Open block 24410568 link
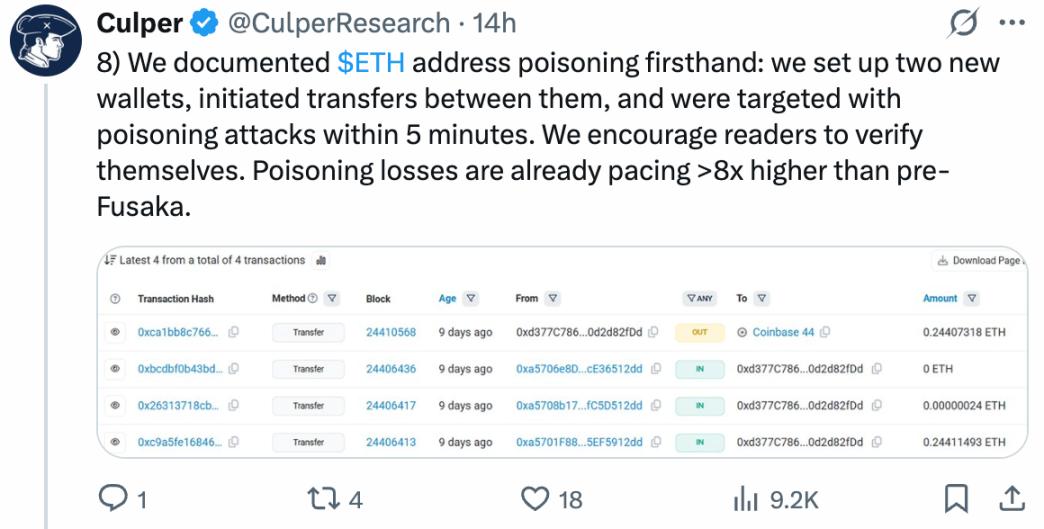 (x=391, y=333)
